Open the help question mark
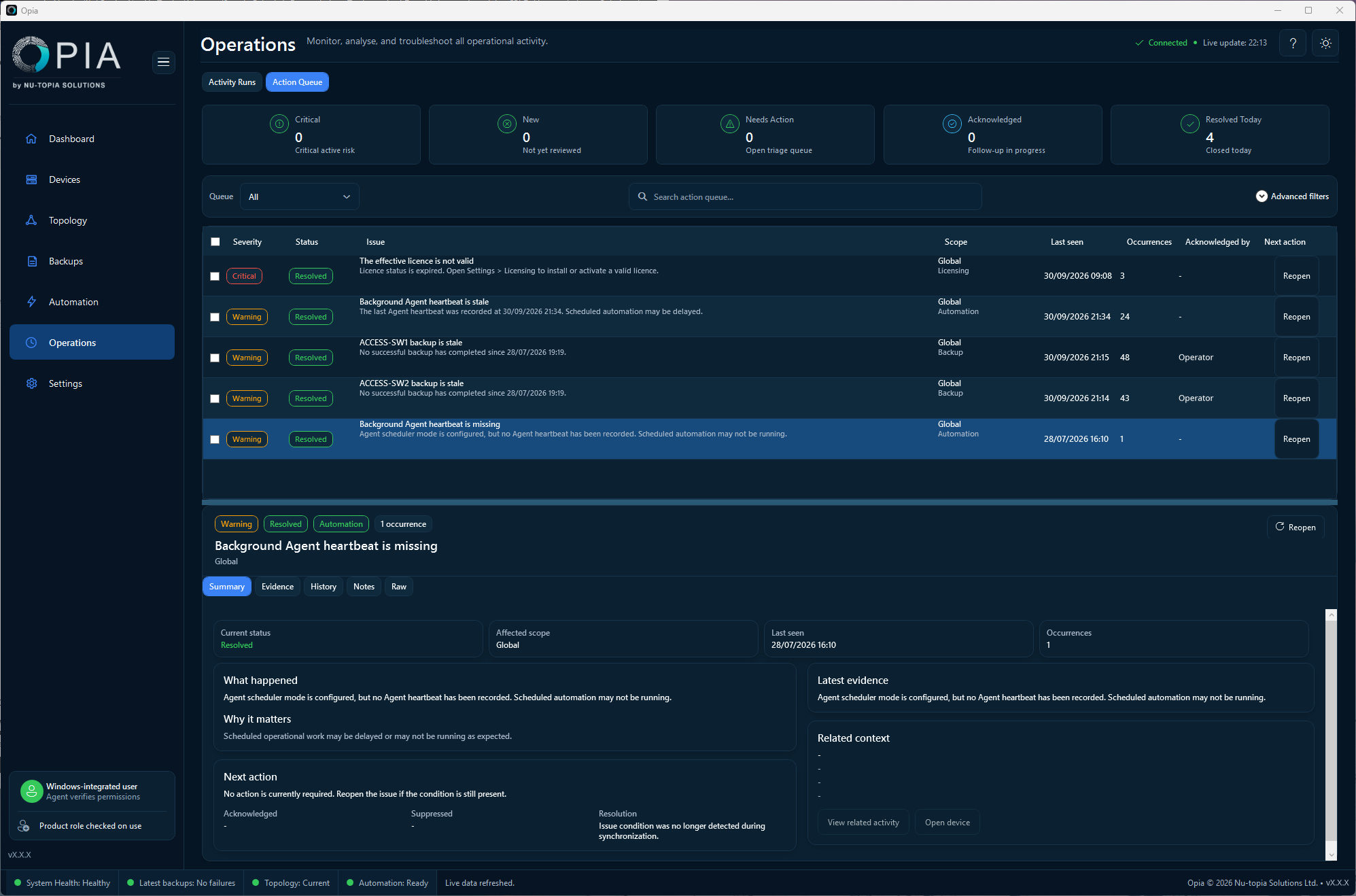The image size is (1356, 896). pos(1293,43)
